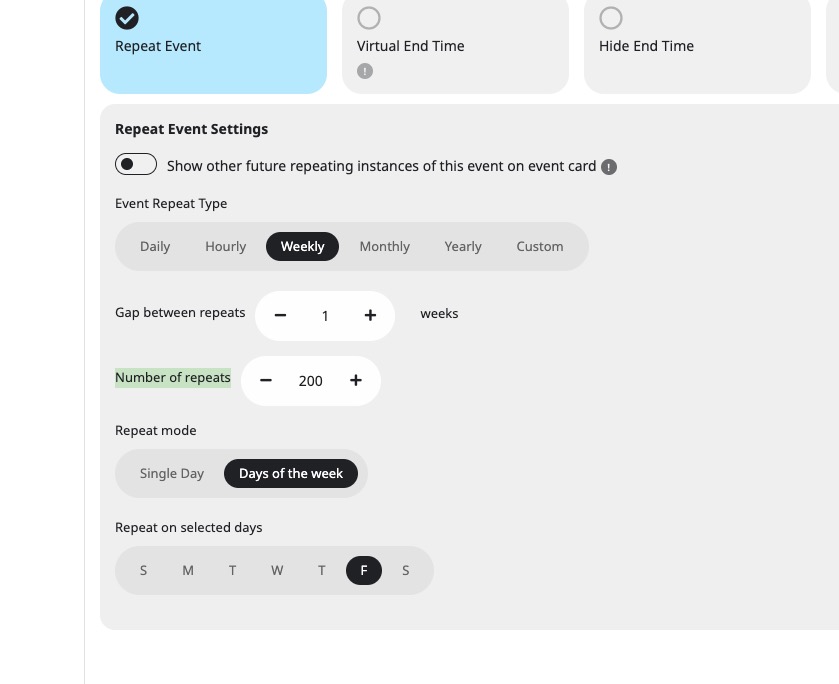
Task: Choose the Yearly repeat type
Action: point(463,247)
